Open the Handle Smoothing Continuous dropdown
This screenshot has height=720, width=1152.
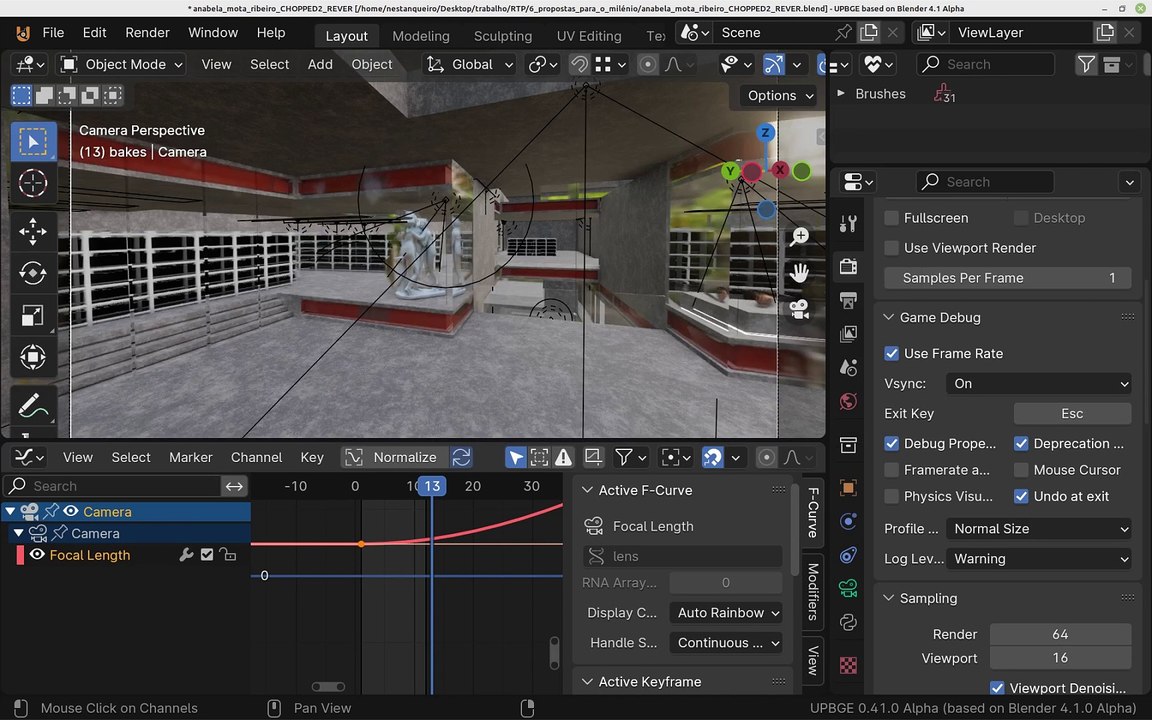click(725, 643)
